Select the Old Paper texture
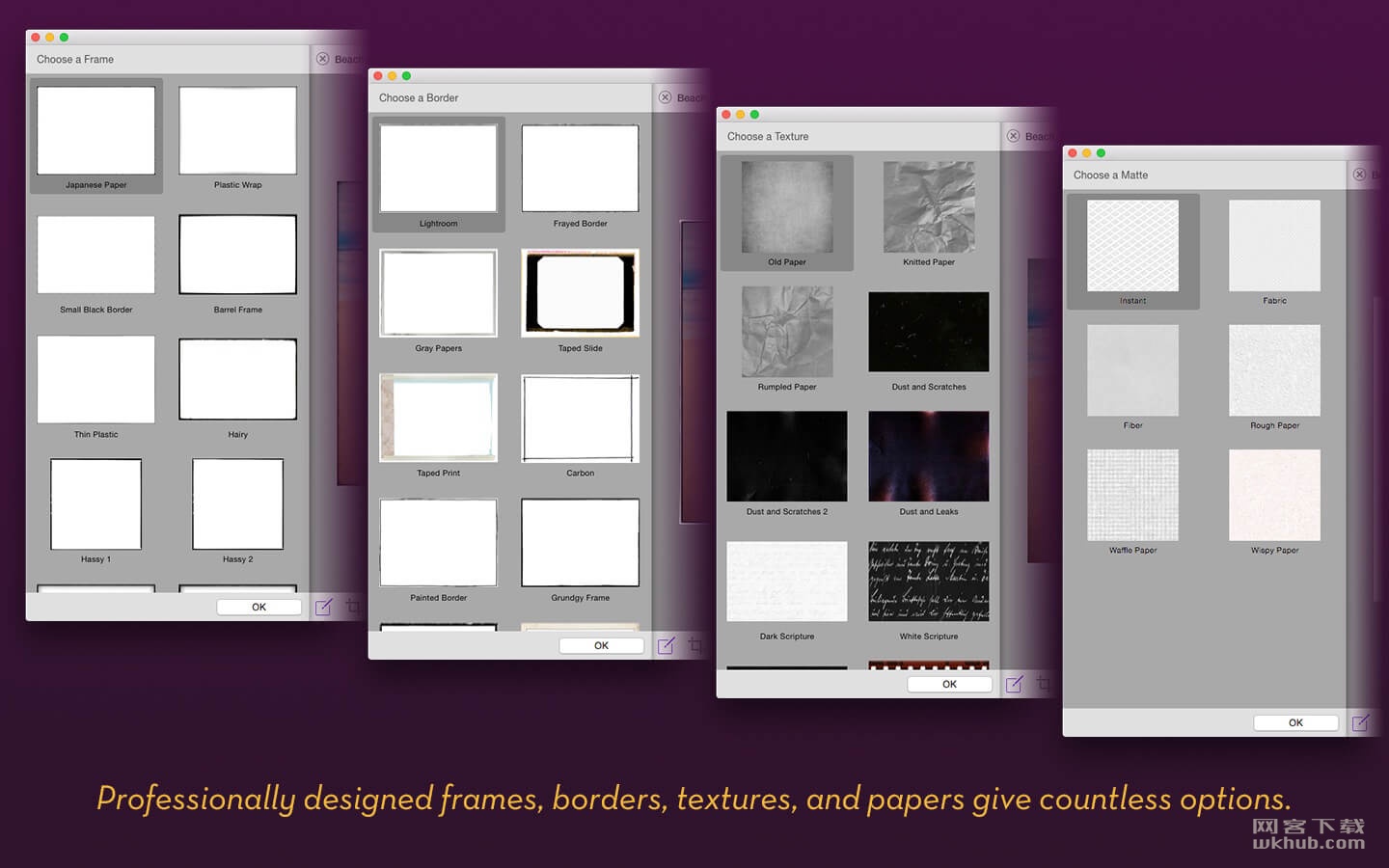The width and height of the screenshot is (1389, 868). tap(786, 207)
